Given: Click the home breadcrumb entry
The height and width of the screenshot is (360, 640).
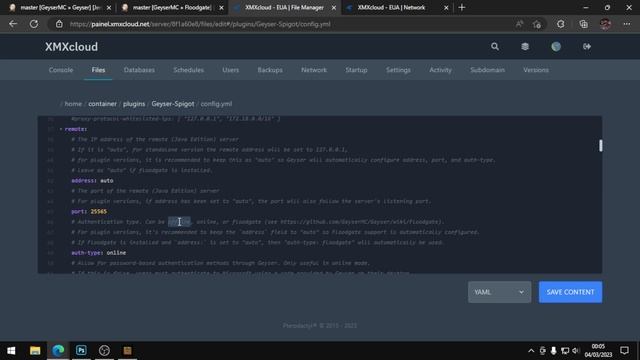Looking at the screenshot, I should click(73, 104).
